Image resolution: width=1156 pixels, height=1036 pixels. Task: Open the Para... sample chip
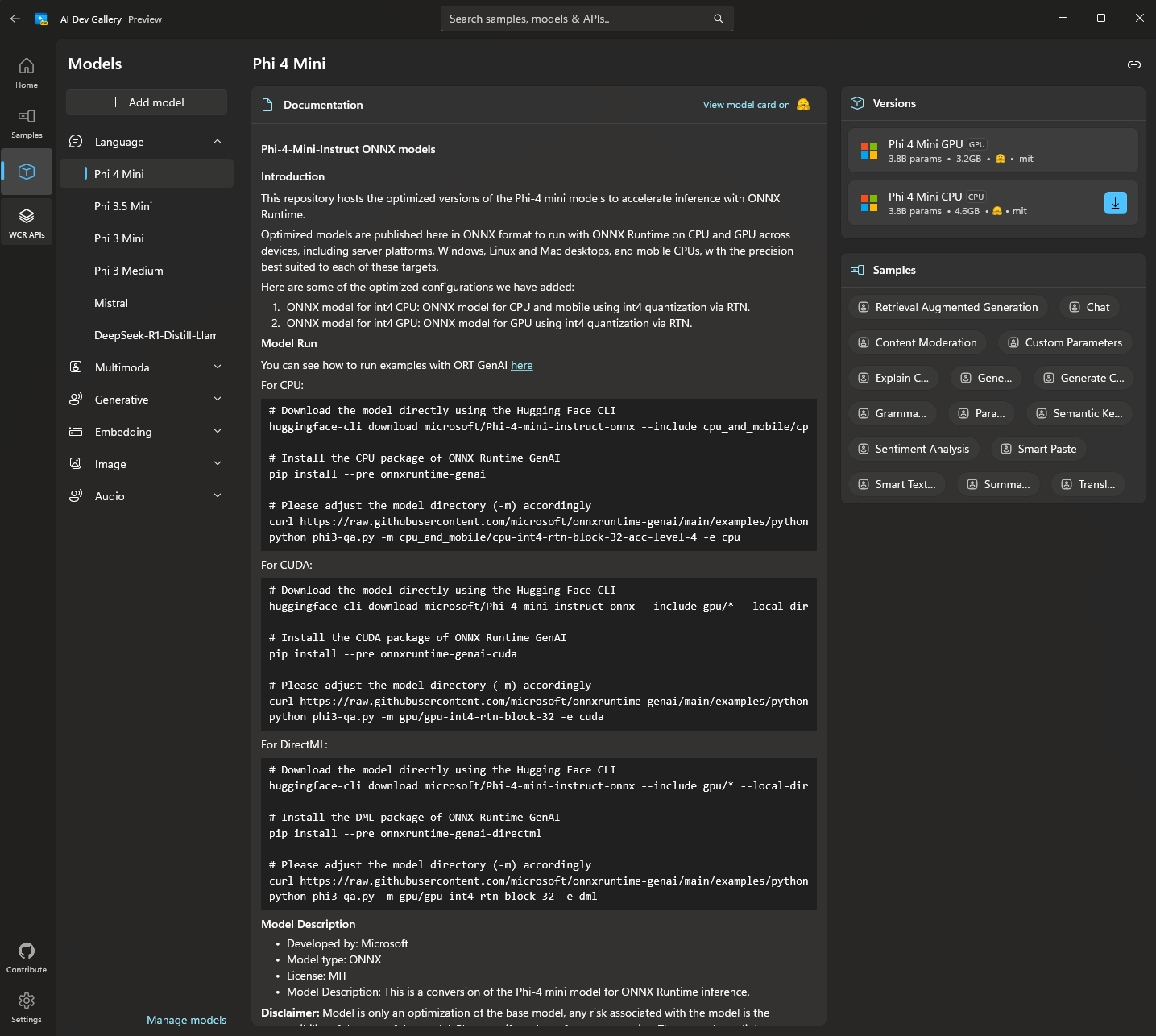point(981,413)
